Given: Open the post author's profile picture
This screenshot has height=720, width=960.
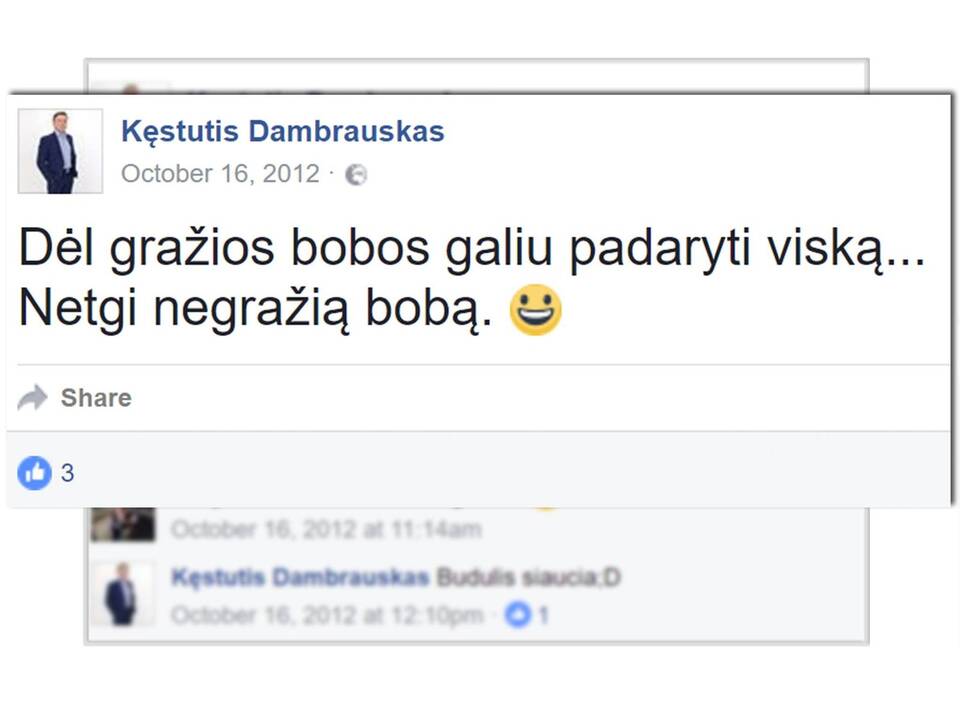Looking at the screenshot, I should point(60,151).
